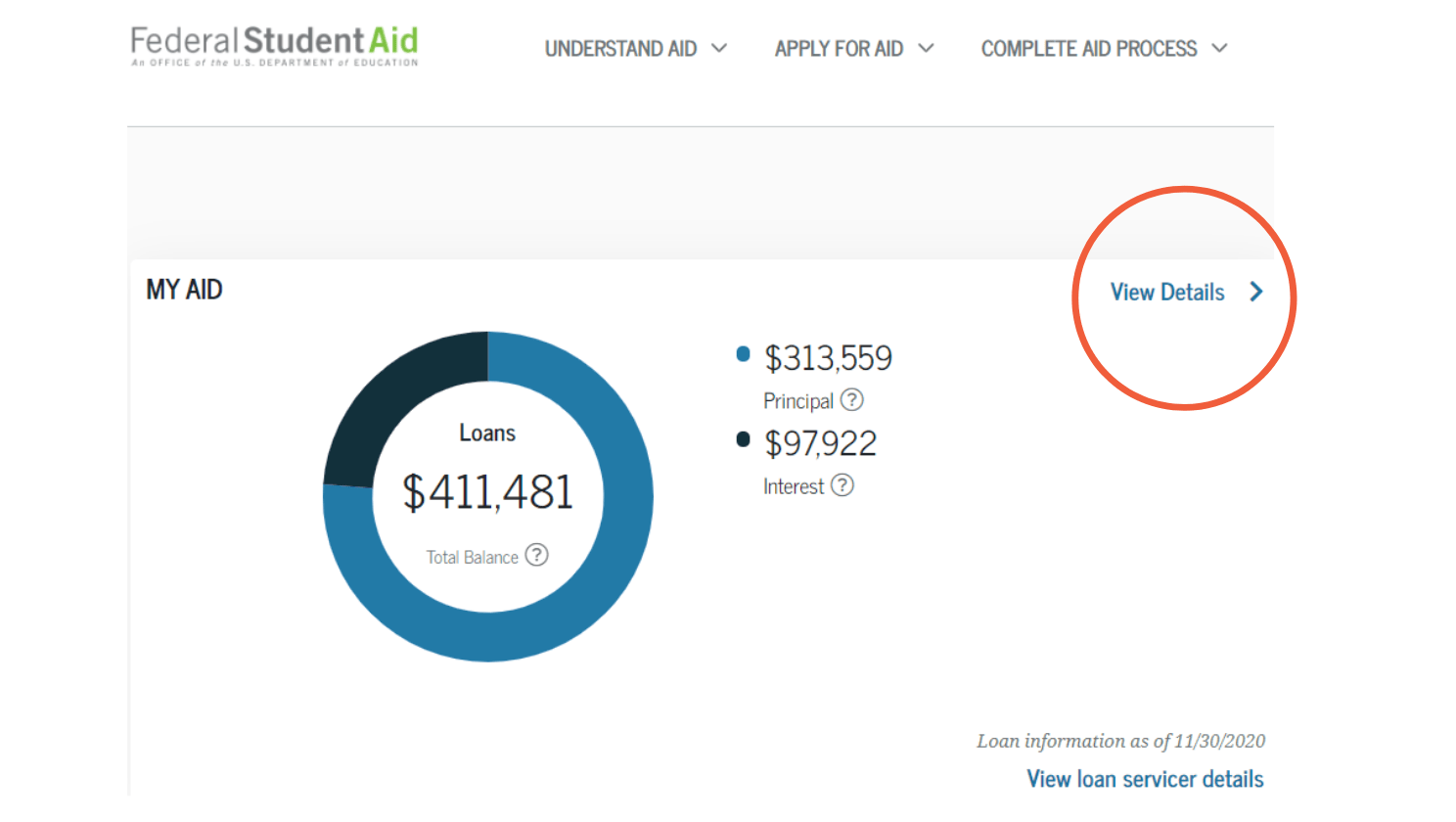
Task: Click the loan information date text
Action: click(1120, 741)
